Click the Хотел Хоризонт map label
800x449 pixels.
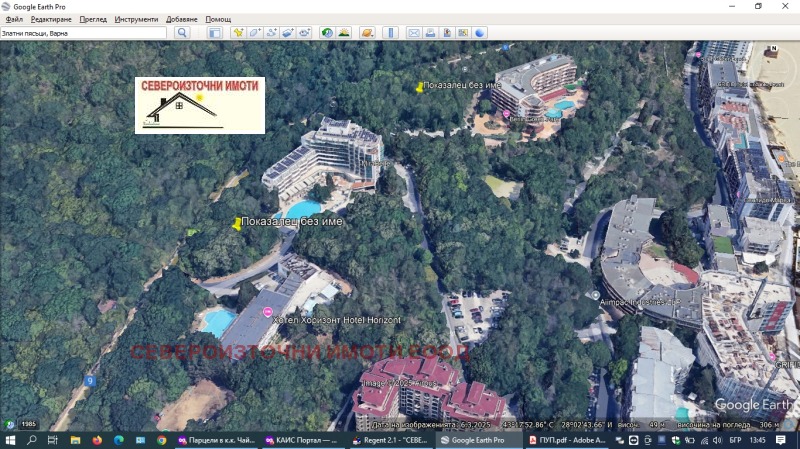pos(337,320)
